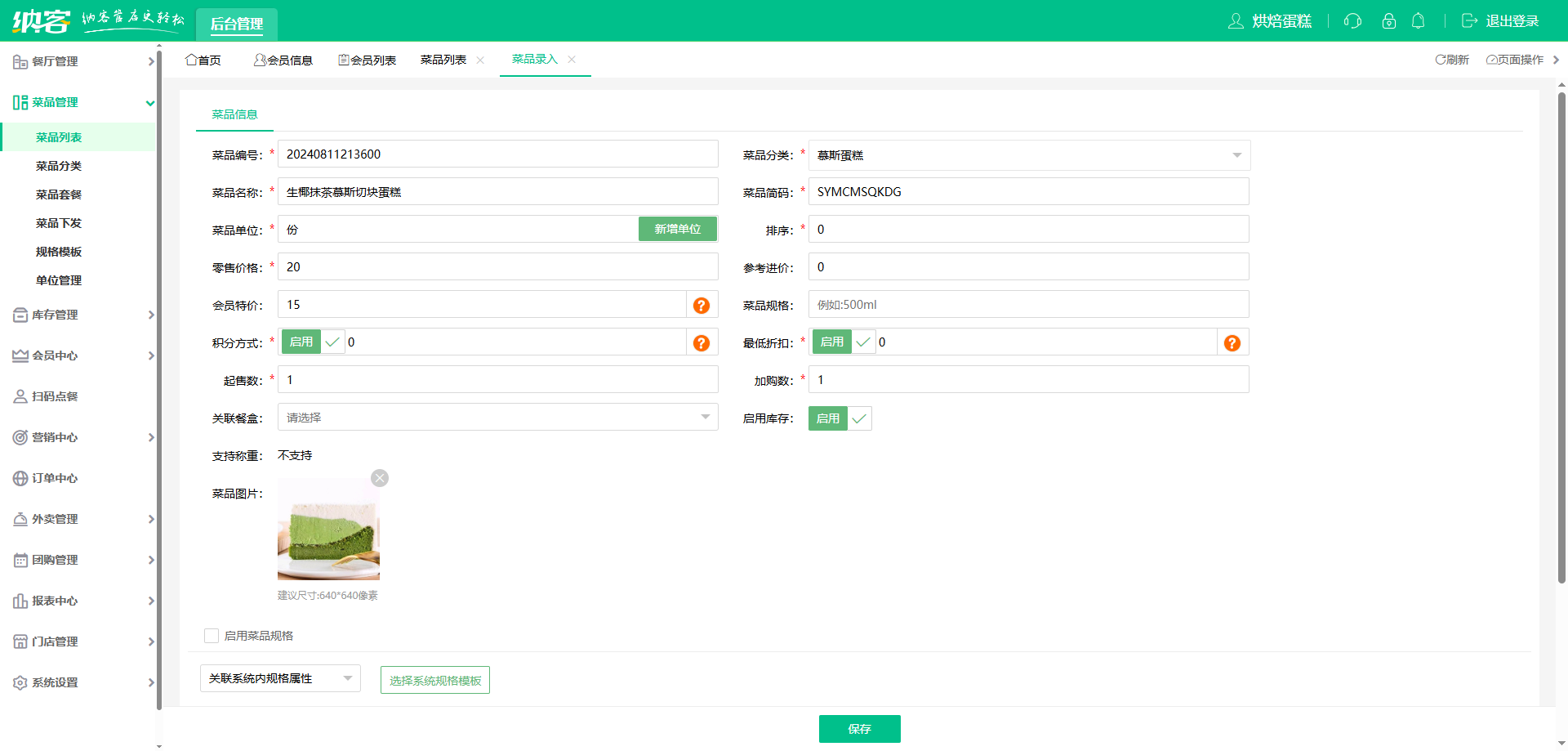Toggle the 启用库存 switch
Screen dimensions: 1568x751
(840, 418)
